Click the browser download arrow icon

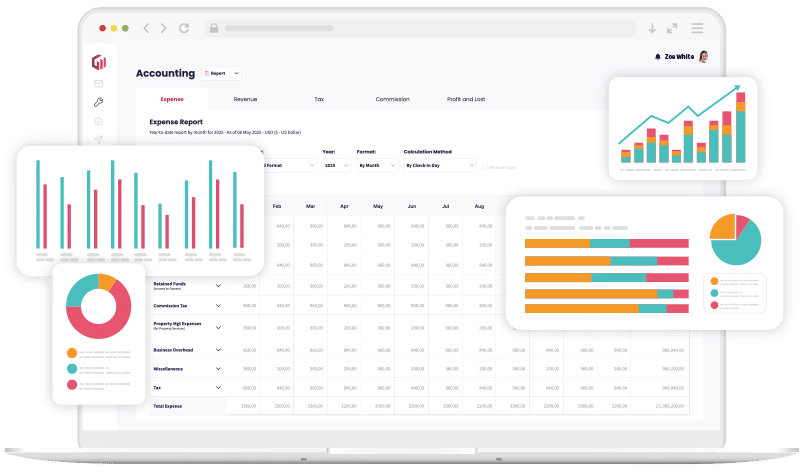point(652,28)
